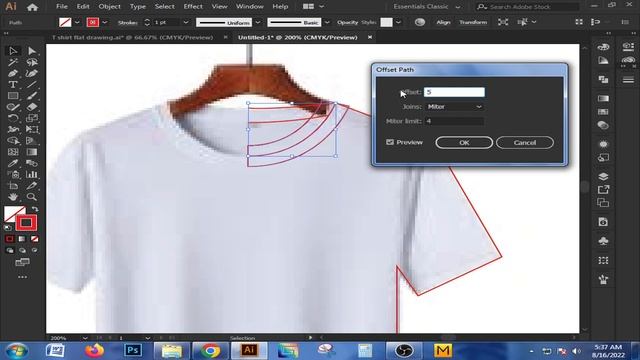This screenshot has width=640, height=360.
Task: Select the Paintbrush tool
Action: [x=32, y=96]
